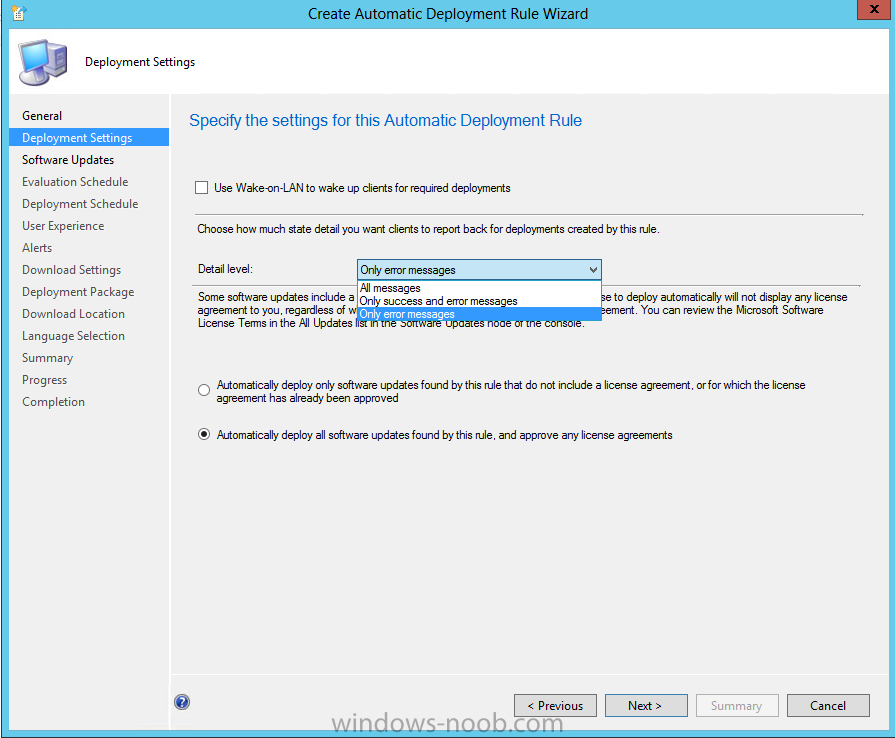The height and width of the screenshot is (738, 895).
Task: Choose highlighted 'Only error messages' list option
Action: tap(479, 314)
